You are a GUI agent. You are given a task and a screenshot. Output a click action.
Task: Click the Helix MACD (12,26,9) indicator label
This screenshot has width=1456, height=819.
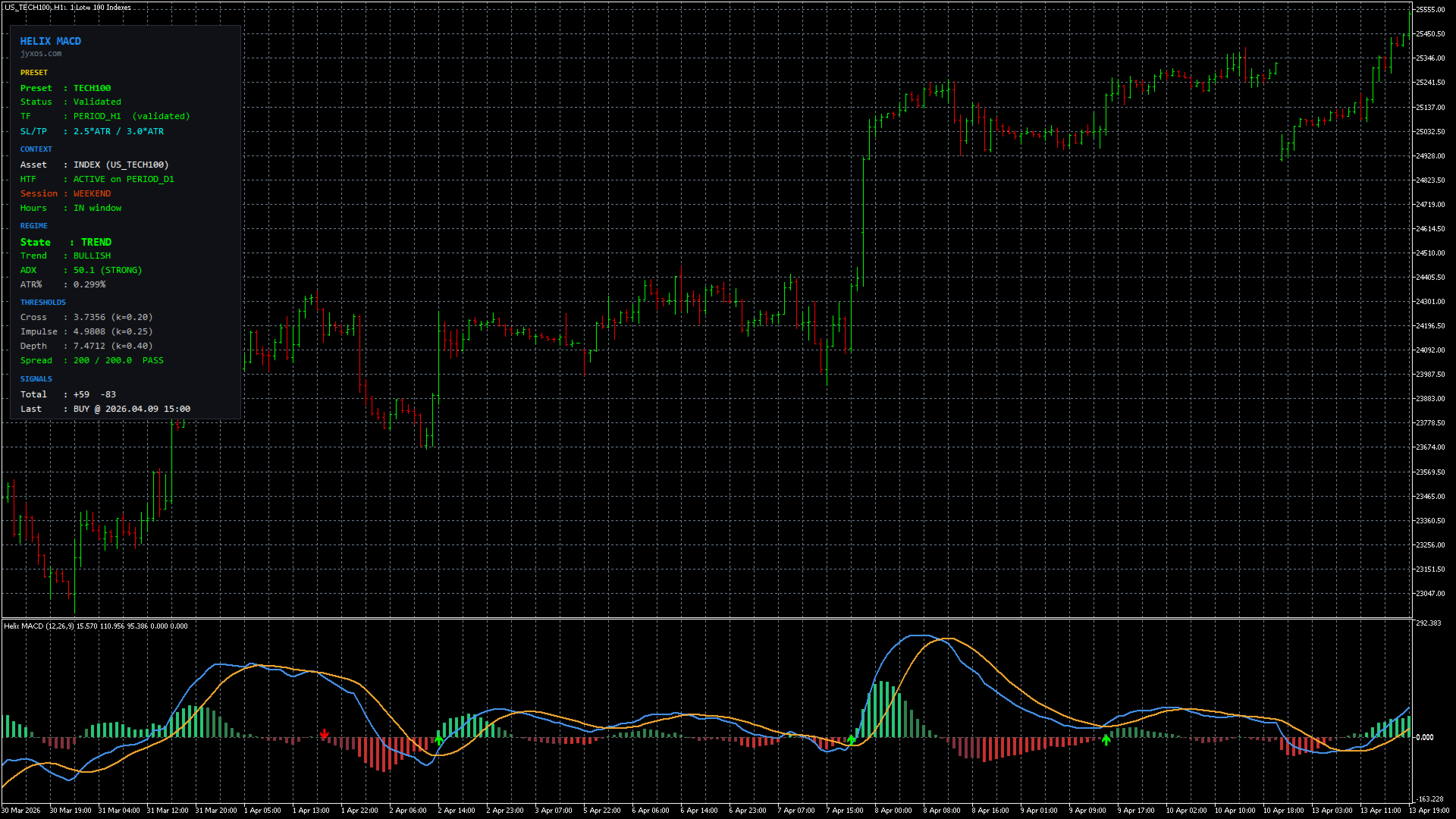tap(39, 626)
